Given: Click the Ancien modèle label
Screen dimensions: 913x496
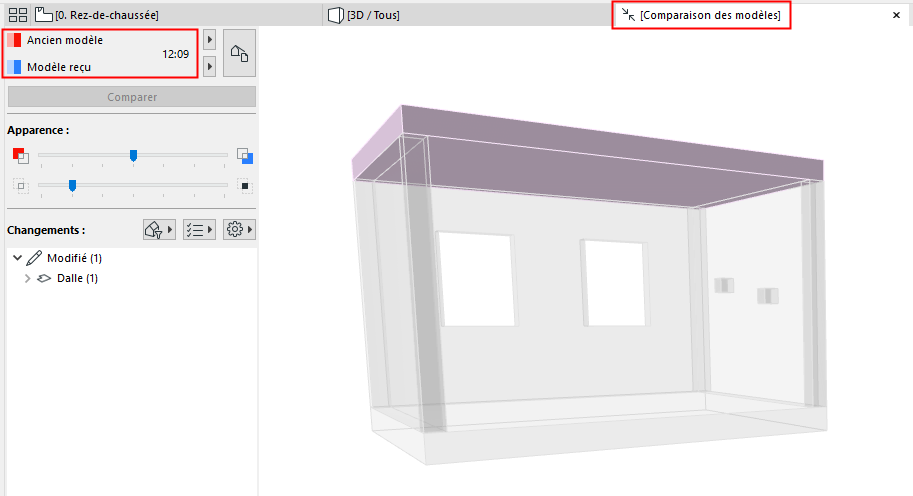Looking at the screenshot, I should pos(65,40).
